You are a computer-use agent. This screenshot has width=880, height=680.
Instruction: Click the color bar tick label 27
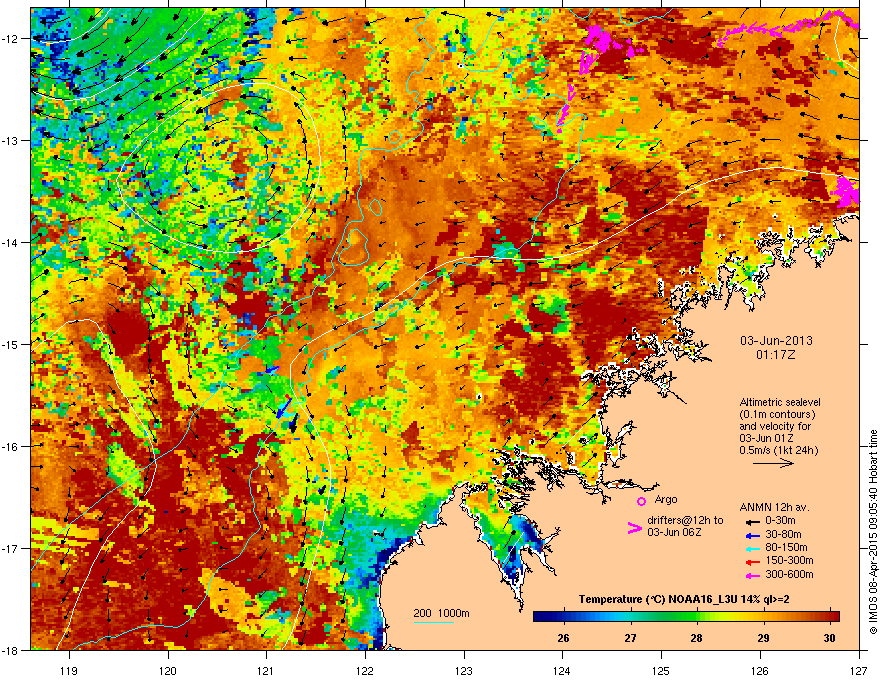coord(630,638)
